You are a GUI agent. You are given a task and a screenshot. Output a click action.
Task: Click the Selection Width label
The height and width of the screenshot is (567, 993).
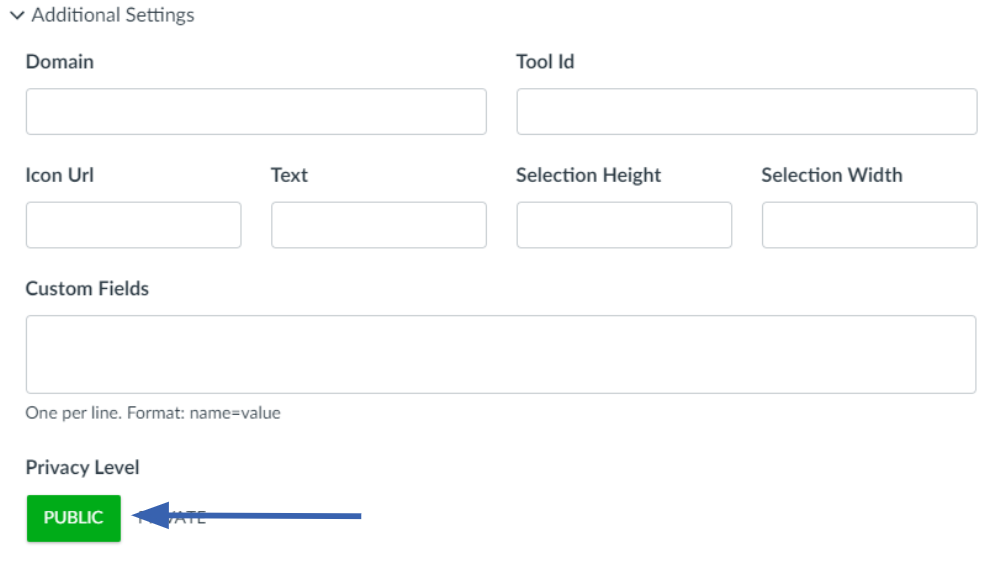832,175
